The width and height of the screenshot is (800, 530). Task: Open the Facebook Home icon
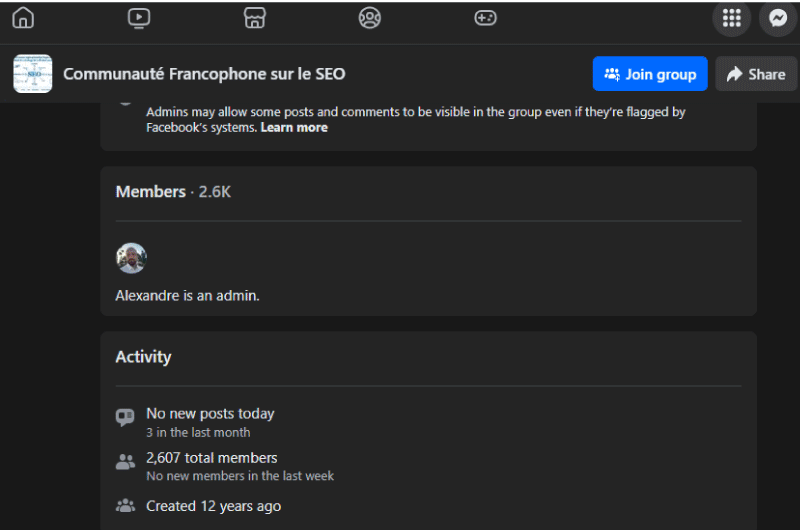[x=23, y=18]
